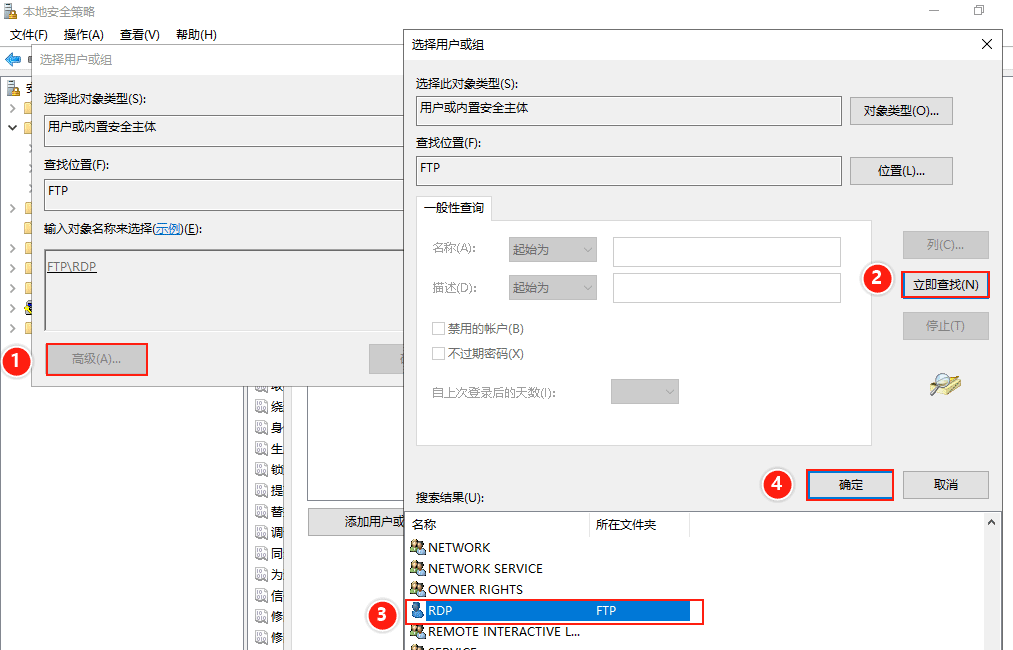Select the 一般性查询 tab

(x=454, y=208)
